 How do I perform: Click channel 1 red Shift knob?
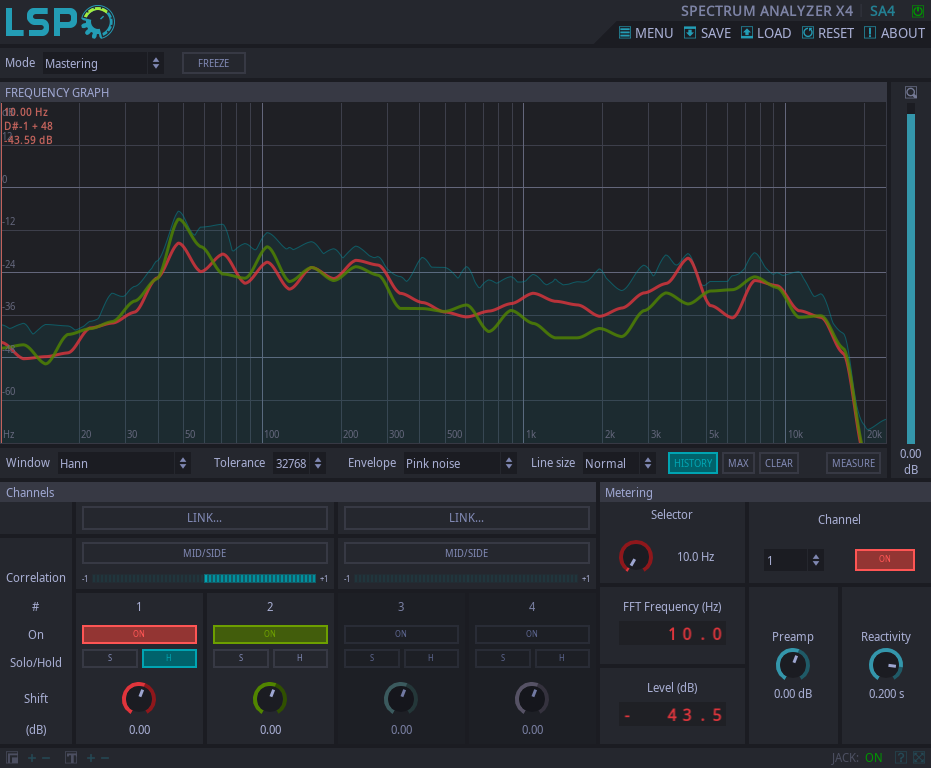(139, 699)
